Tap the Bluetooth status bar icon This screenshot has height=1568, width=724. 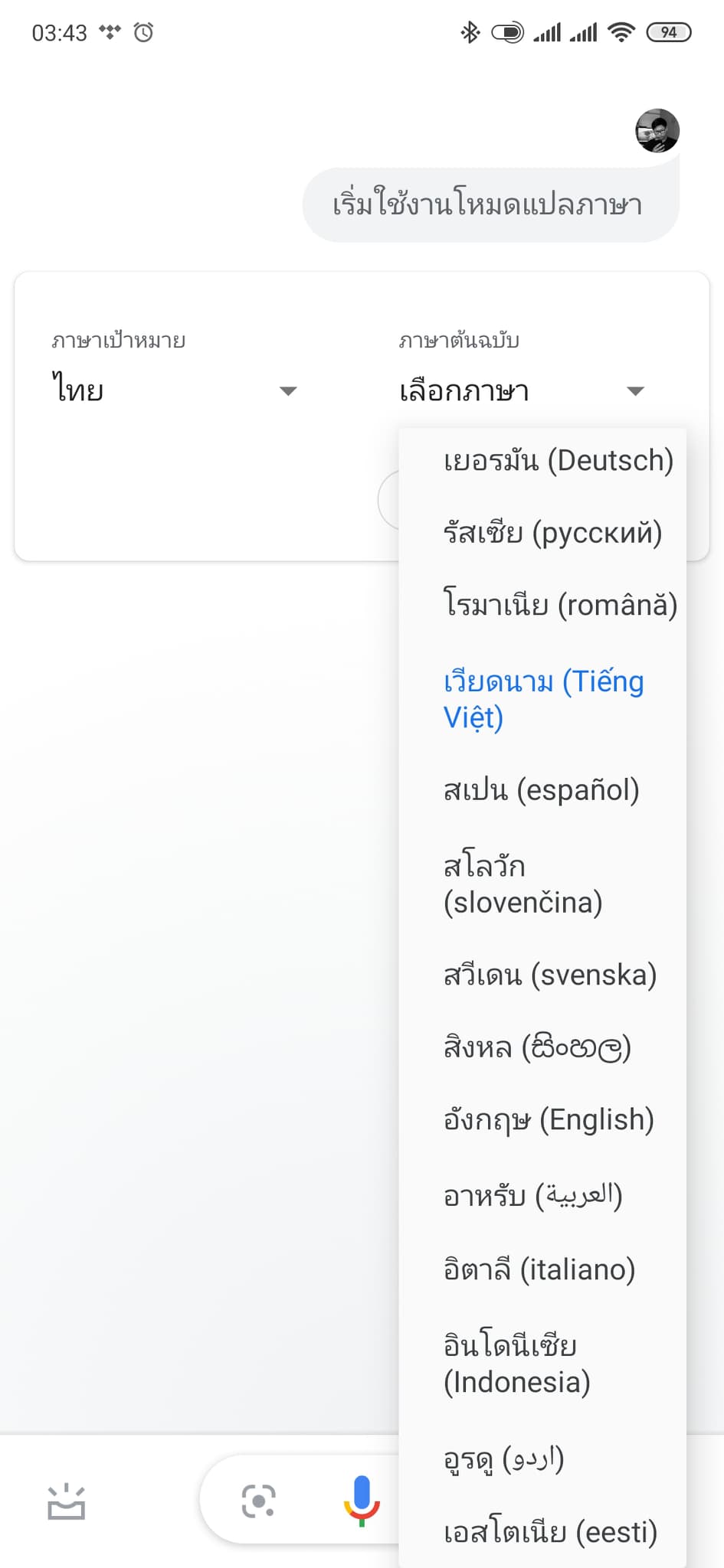click(470, 32)
